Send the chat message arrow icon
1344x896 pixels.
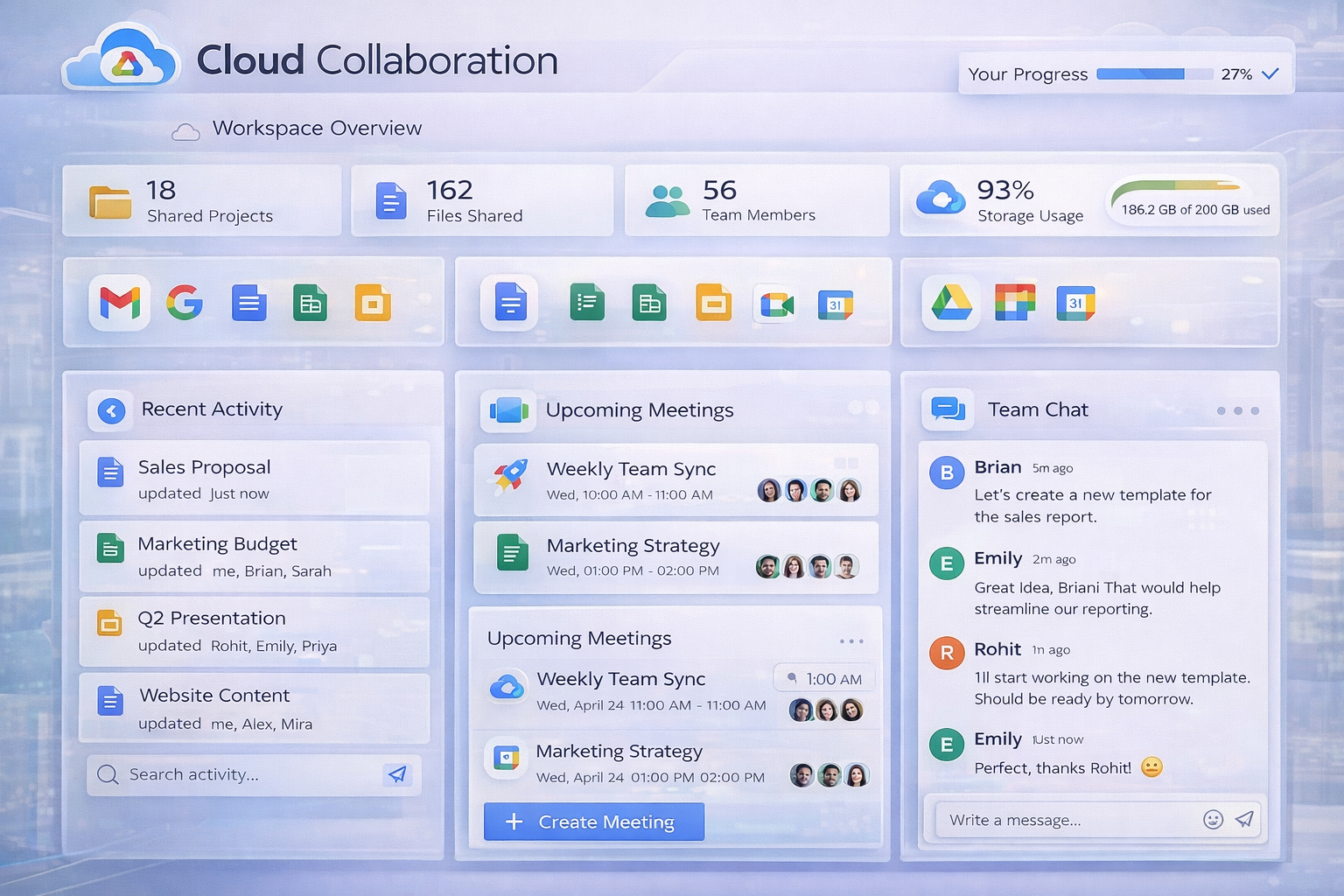1244,819
